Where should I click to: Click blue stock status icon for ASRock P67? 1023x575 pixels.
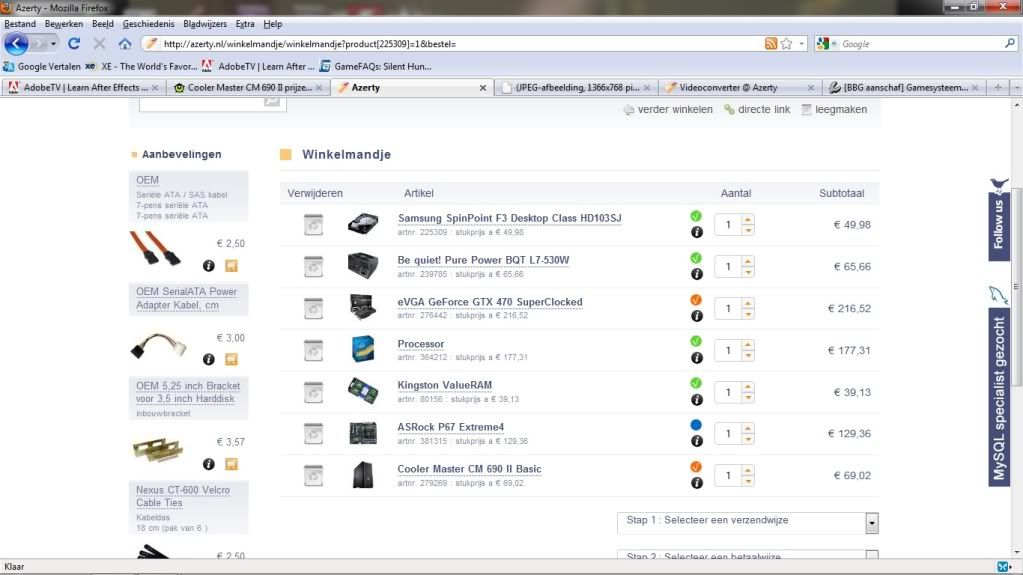(x=696, y=425)
